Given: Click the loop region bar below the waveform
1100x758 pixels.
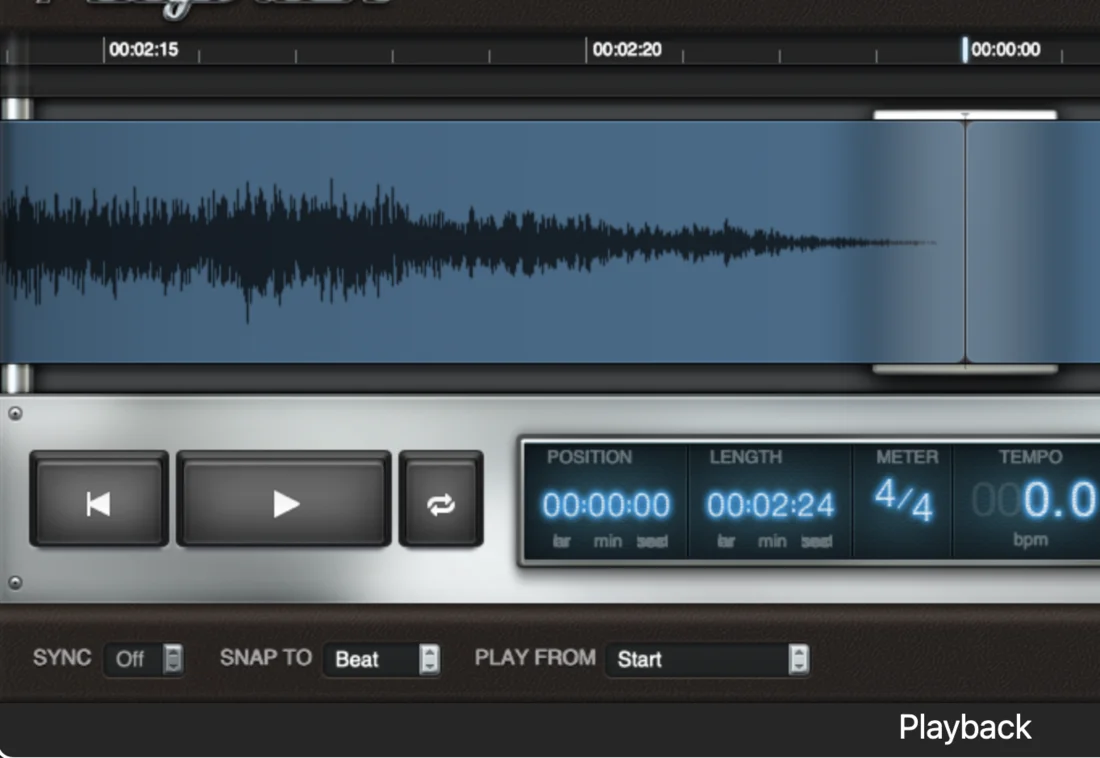Looking at the screenshot, I should [x=965, y=368].
